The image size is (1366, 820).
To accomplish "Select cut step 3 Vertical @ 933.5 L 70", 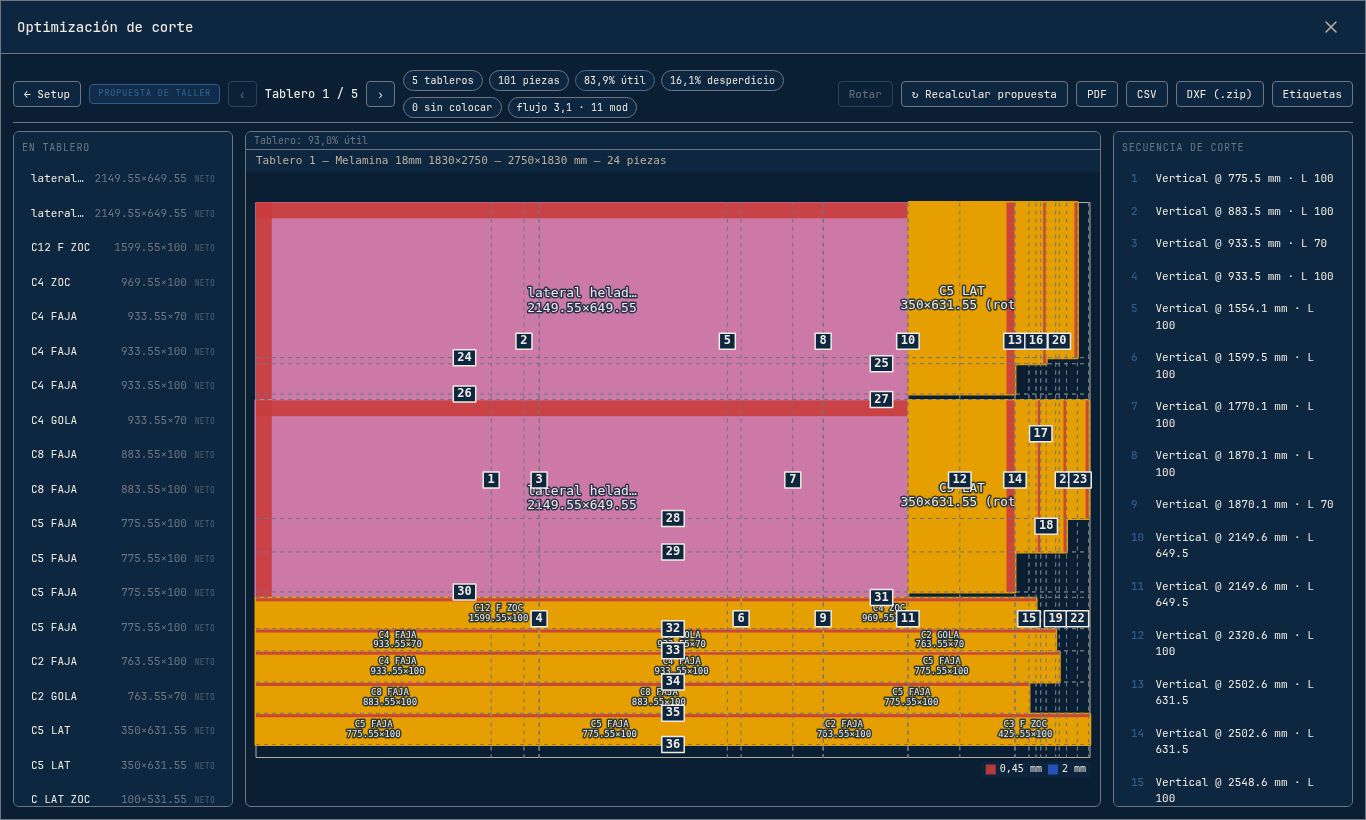I will (x=1232, y=243).
